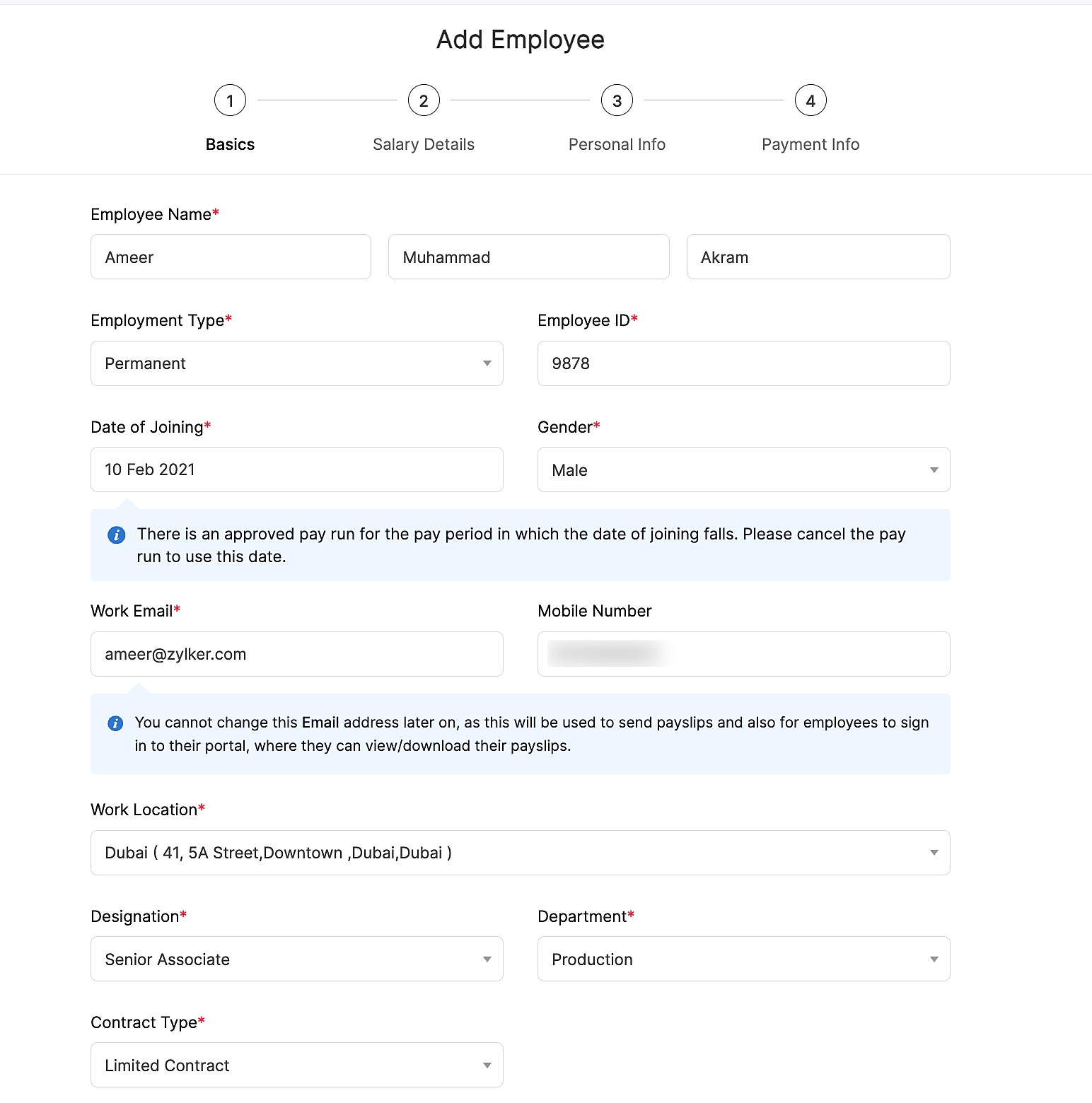The width and height of the screenshot is (1092, 1103).
Task: Click the middle name field with Muhammad
Action: point(528,257)
